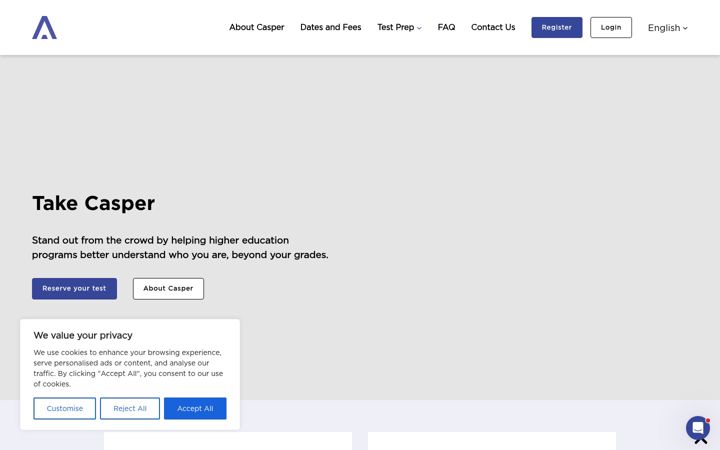Viewport: 720px width, 450px height.
Task: Click the 'Stand out from the crowd' paragraph
Action: click(180, 248)
